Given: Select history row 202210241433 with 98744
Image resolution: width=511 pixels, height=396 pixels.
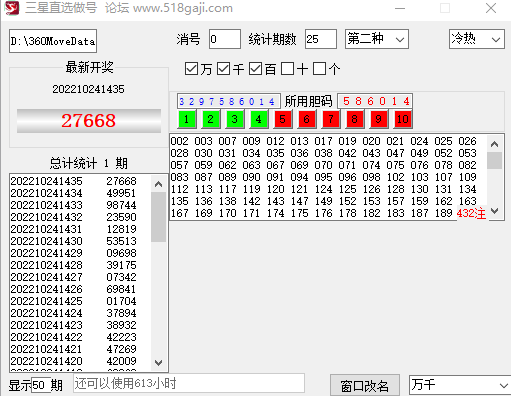Looking at the screenshot, I should coord(74,205).
